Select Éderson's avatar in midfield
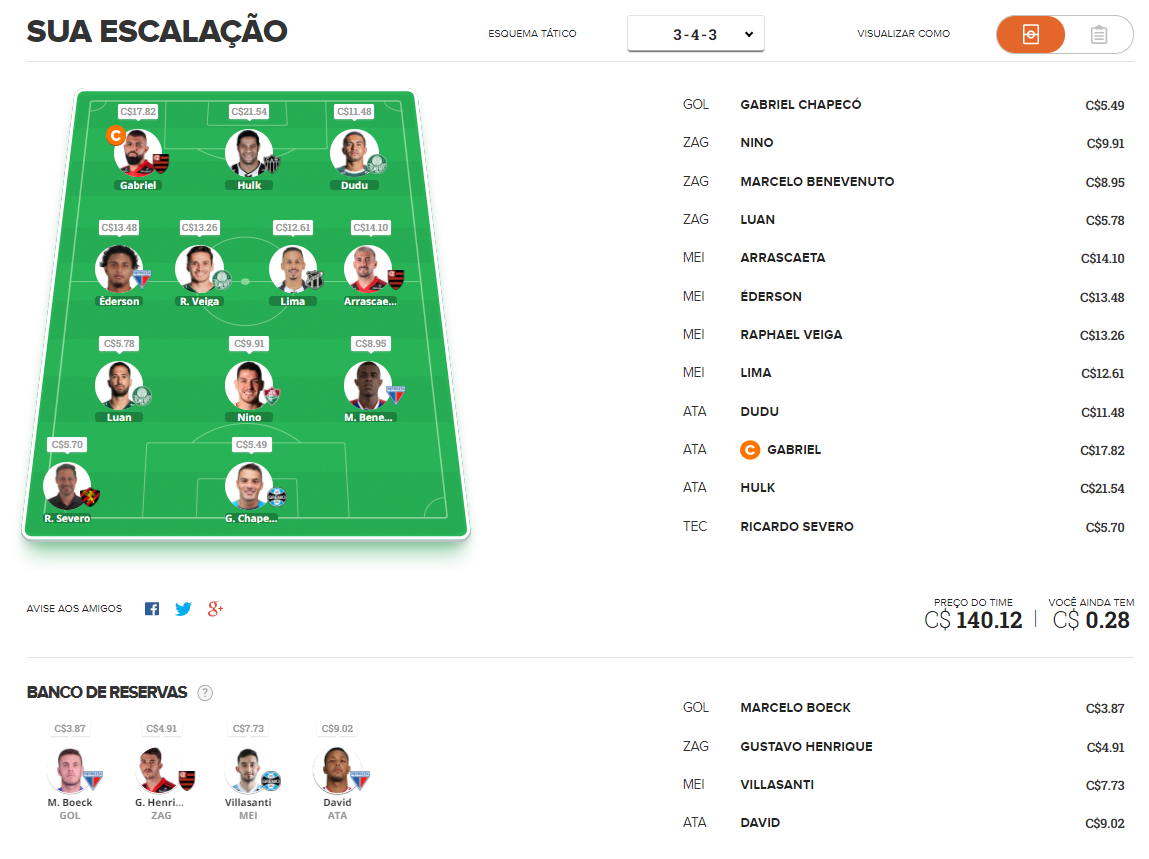Viewport: 1149px width, 859px height. 119,269
